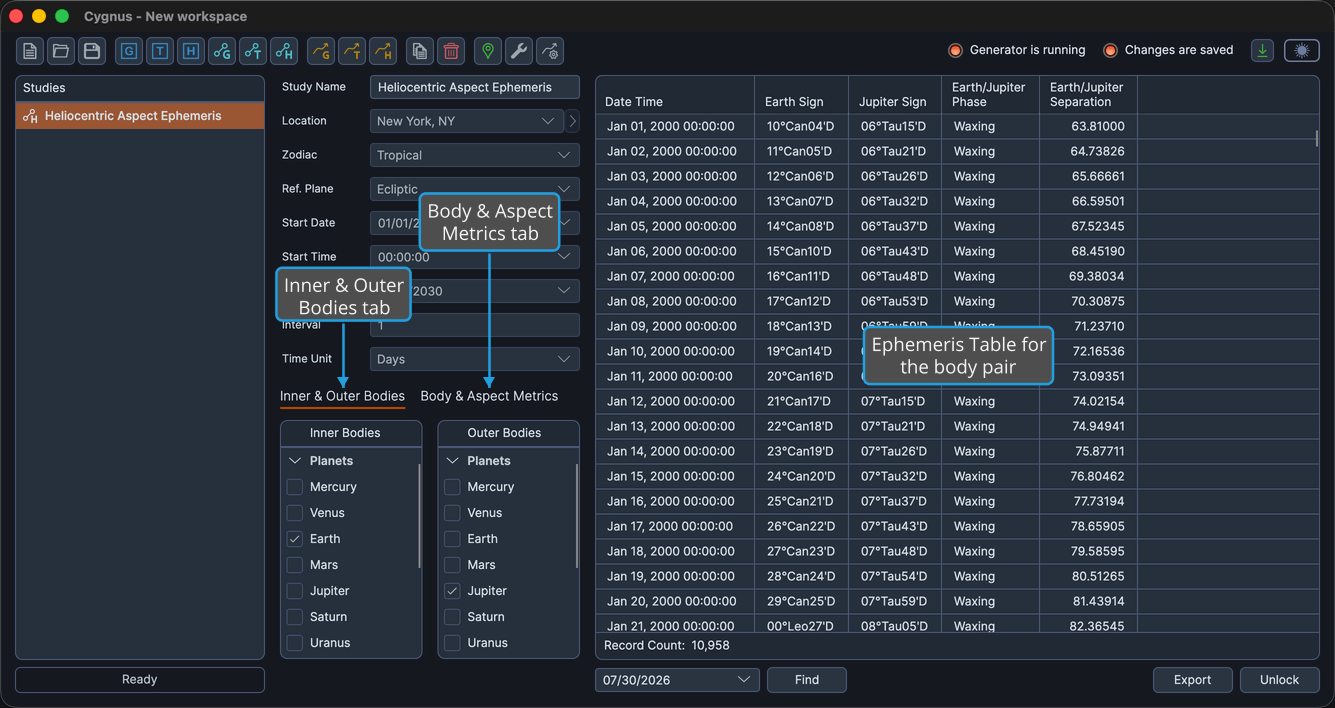Check the Mercury box under Inner Bodies
1335x708 pixels.
click(295, 487)
